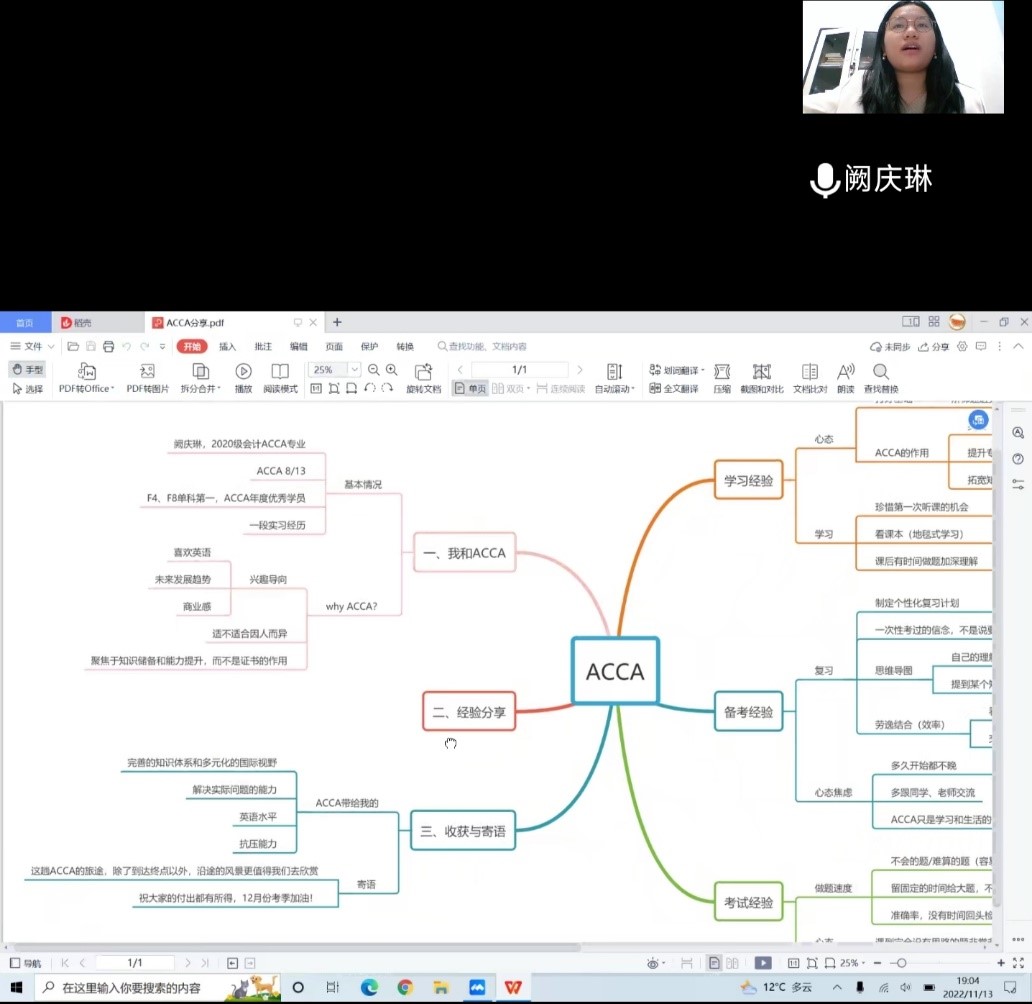Select the 选择 selection tool
1032x1004 pixels.
(28, 388)
